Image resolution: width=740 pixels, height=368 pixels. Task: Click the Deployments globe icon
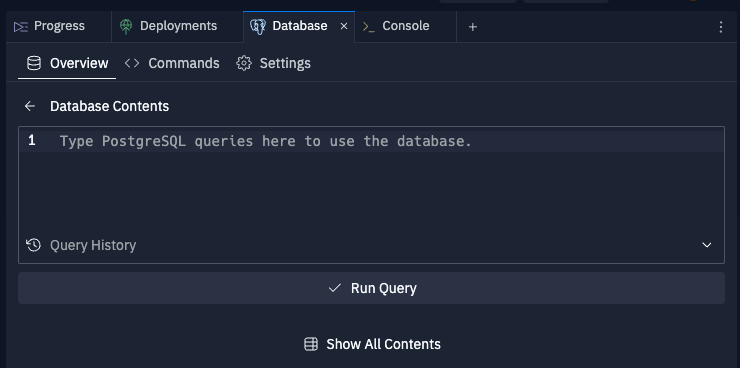click(x=126, y=26)
